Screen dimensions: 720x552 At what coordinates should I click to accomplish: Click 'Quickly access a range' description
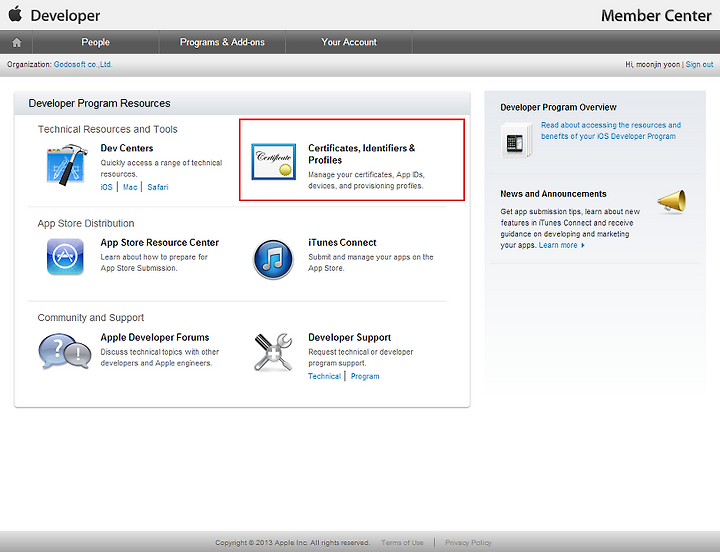(161, 168)
